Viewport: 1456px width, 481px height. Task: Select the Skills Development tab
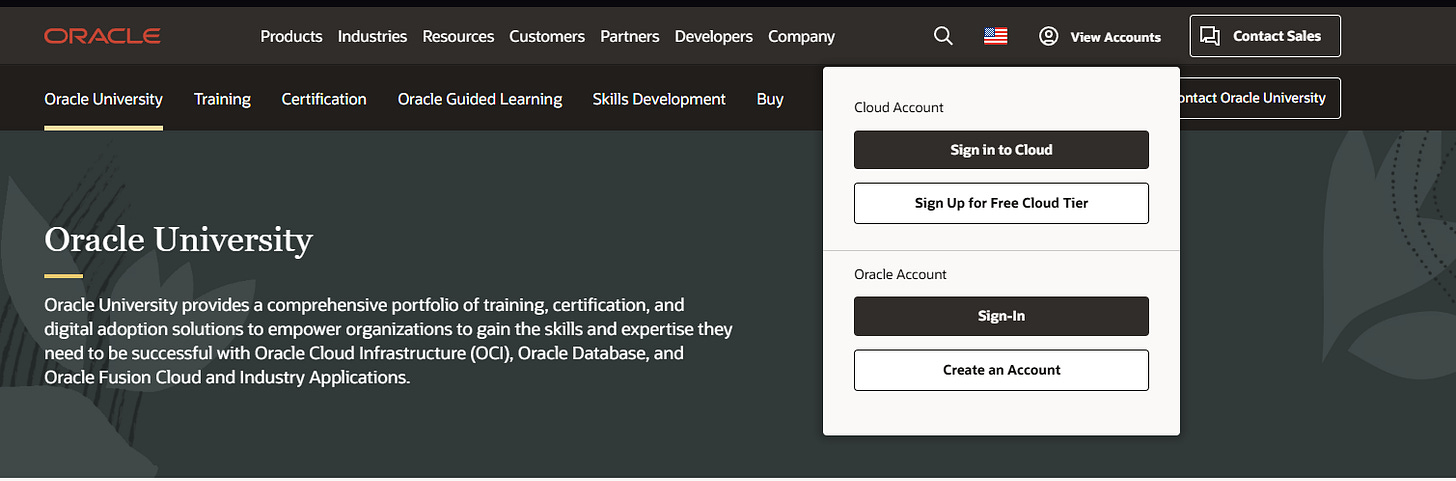(659, 99)
